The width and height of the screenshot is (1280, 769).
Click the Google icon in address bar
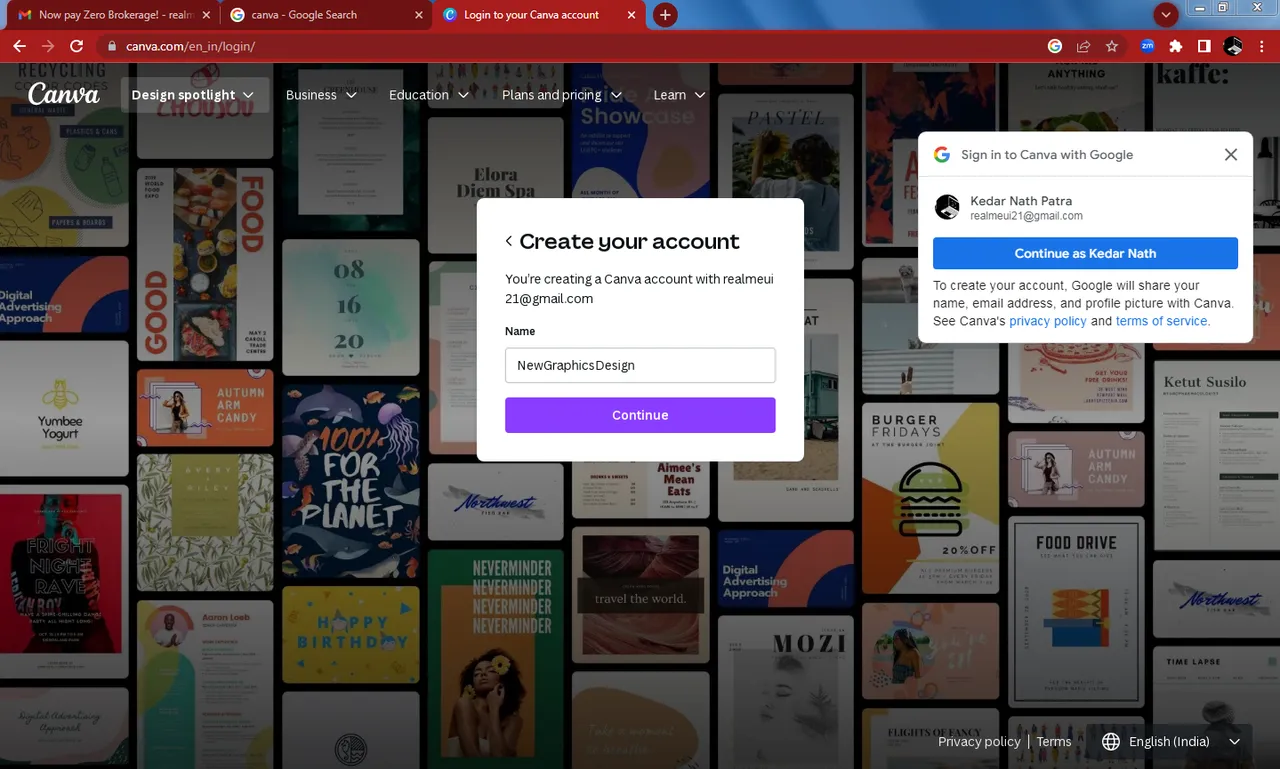click(1055, 46)
